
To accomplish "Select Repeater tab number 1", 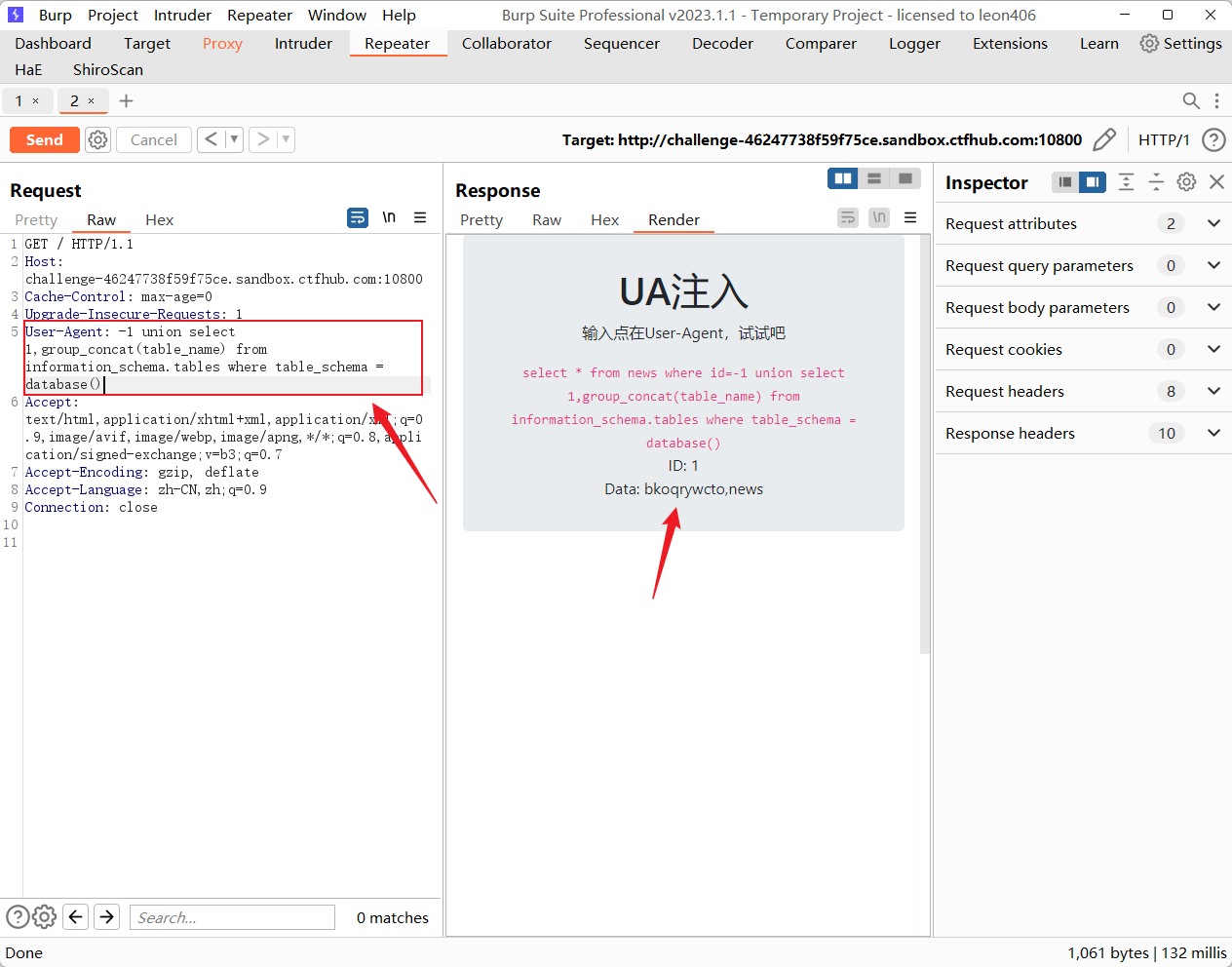I will (x=19, y=100).
